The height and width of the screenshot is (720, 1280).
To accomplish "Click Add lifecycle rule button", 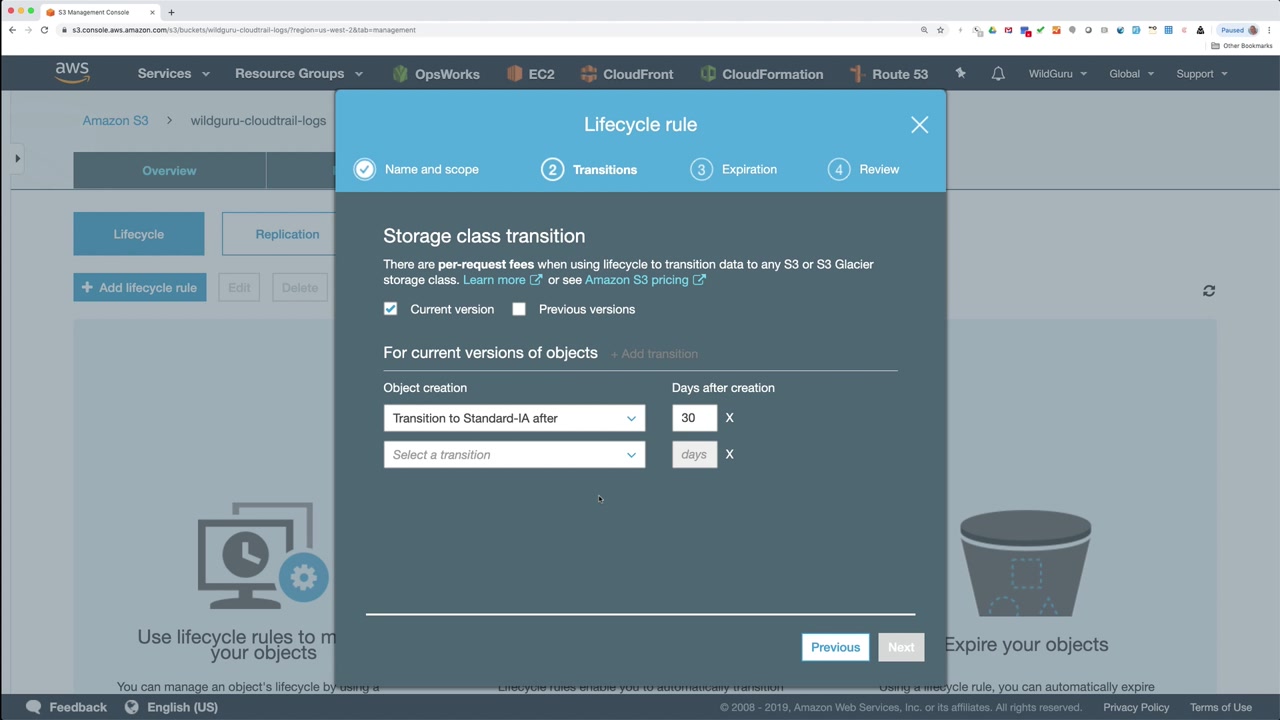I will (x=139, y=288).
